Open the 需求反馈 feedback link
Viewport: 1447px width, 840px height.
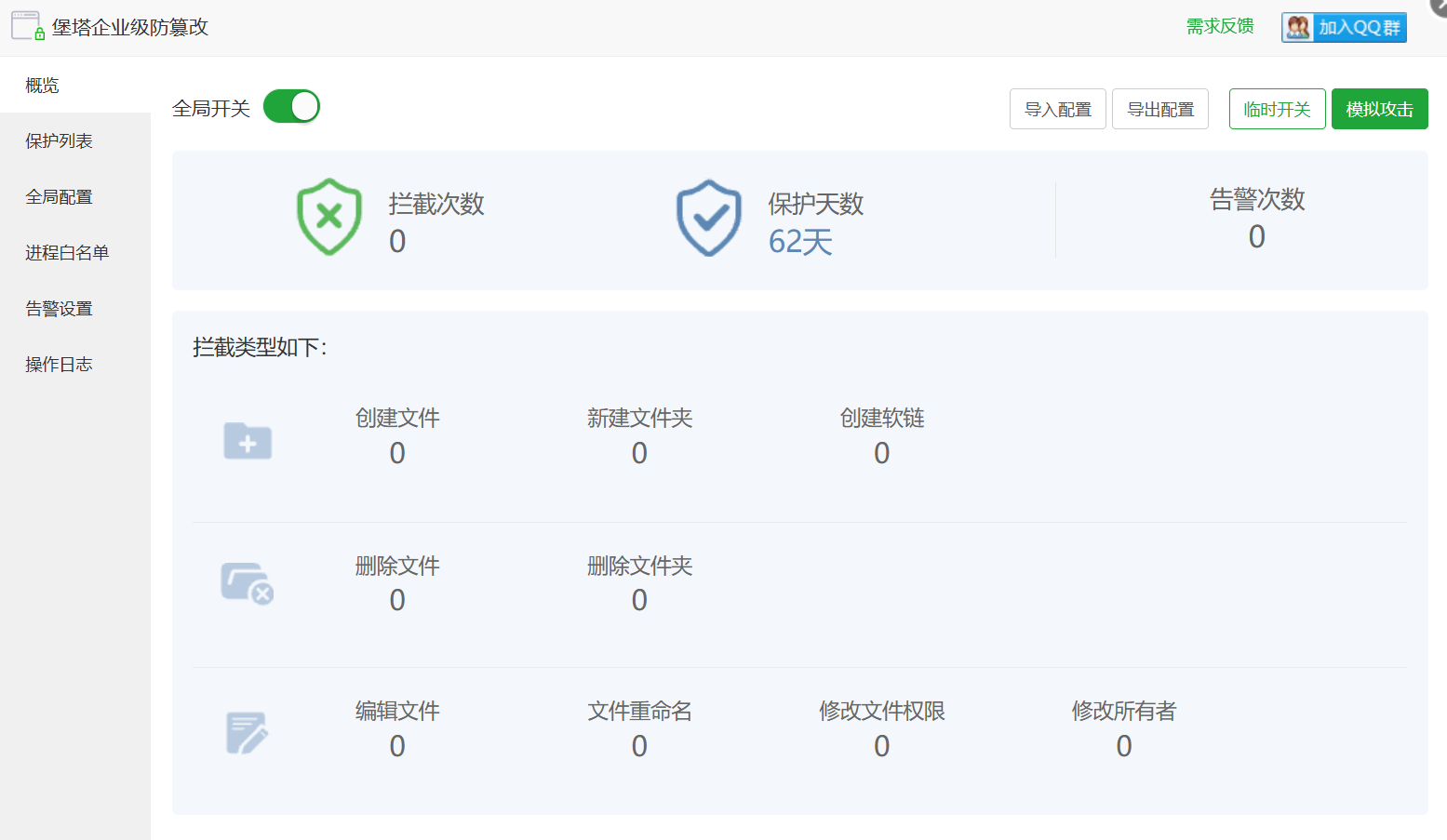click(1219, 27)
